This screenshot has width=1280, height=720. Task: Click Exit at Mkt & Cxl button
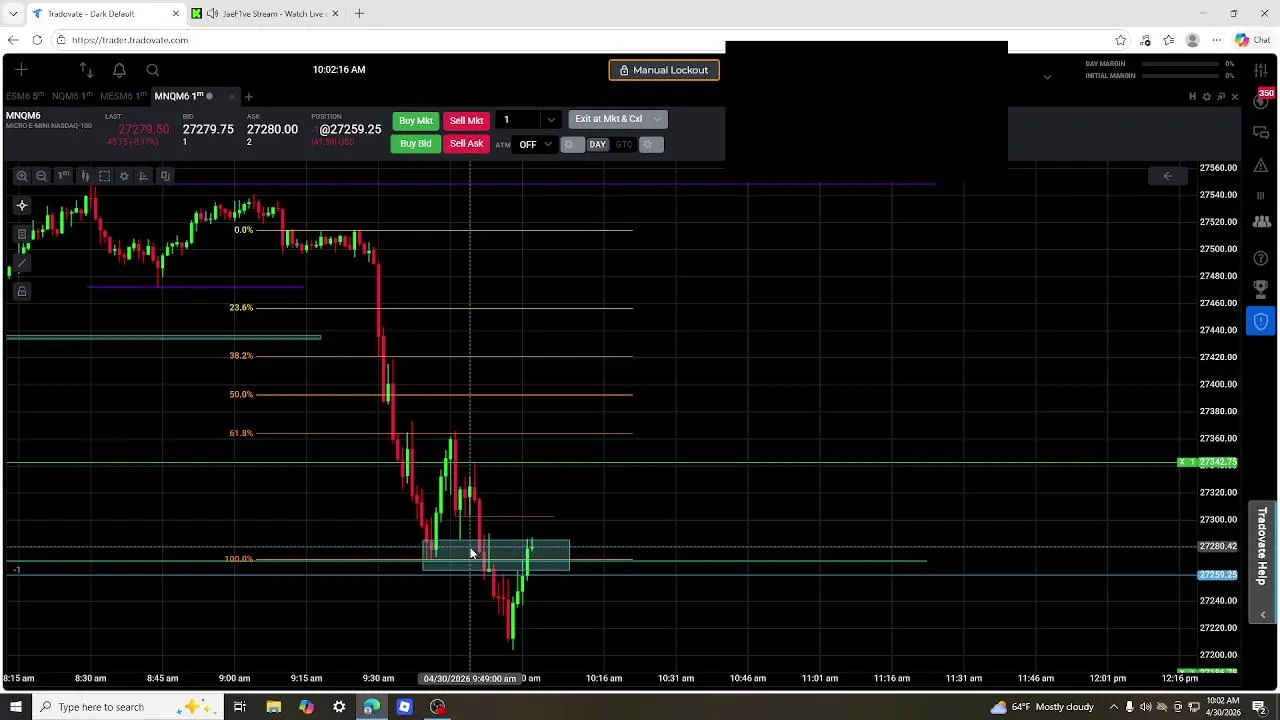pos(608,119)
